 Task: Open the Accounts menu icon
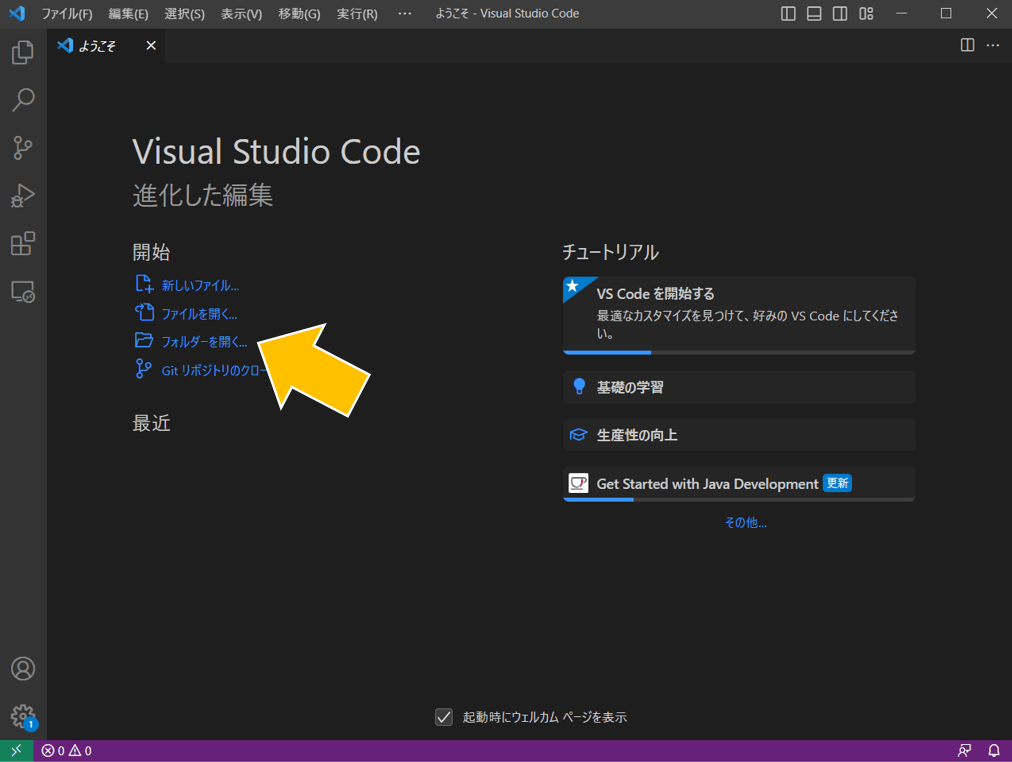coord(23,668)
